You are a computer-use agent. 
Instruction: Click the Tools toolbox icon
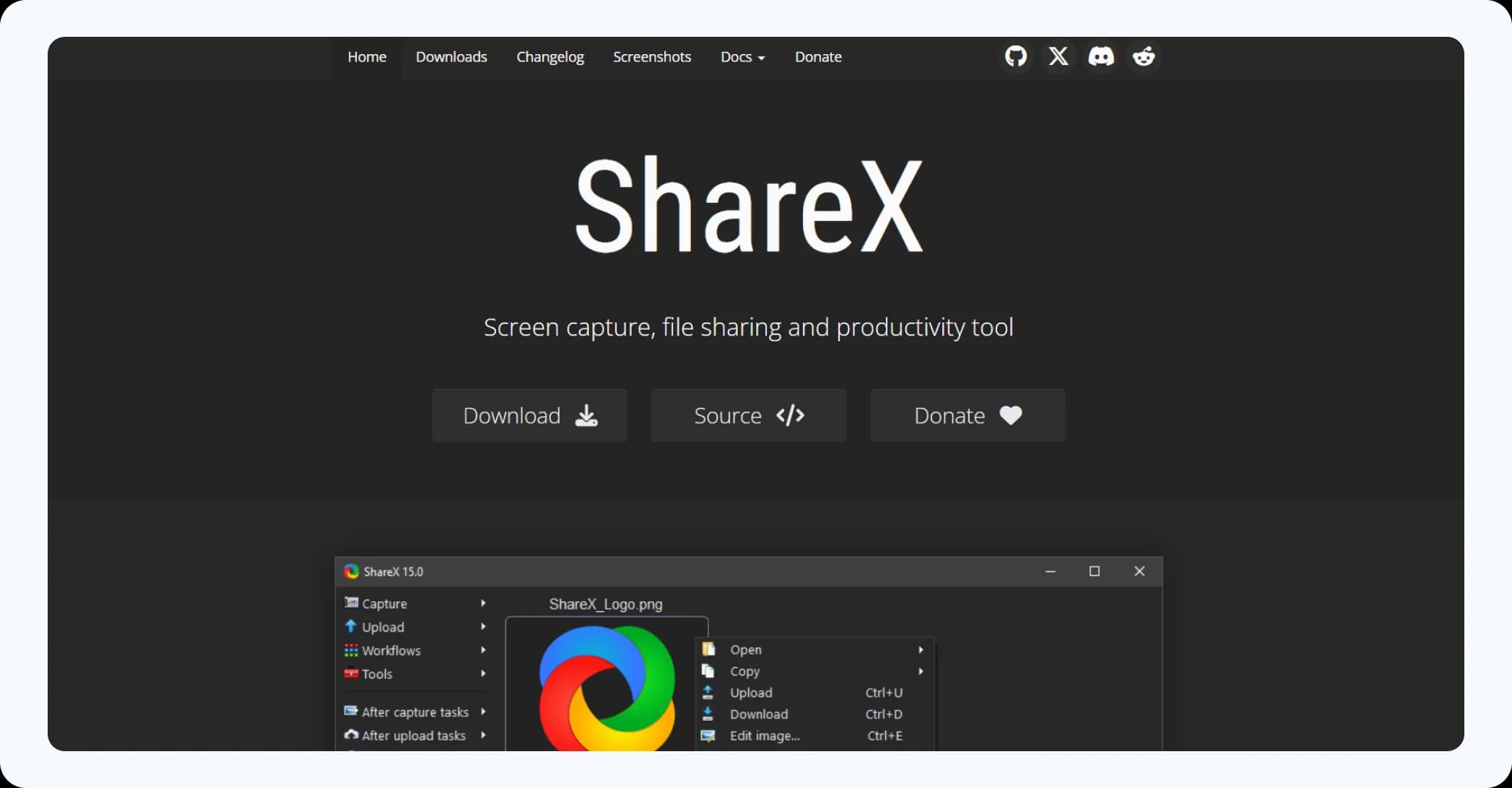point(351,673)
